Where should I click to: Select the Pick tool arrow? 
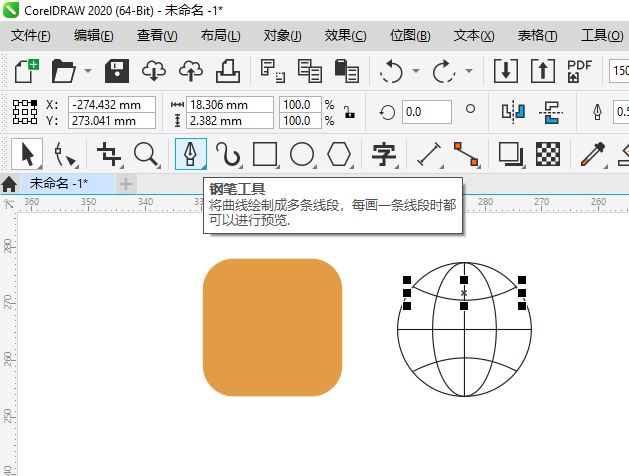point(27,154)
